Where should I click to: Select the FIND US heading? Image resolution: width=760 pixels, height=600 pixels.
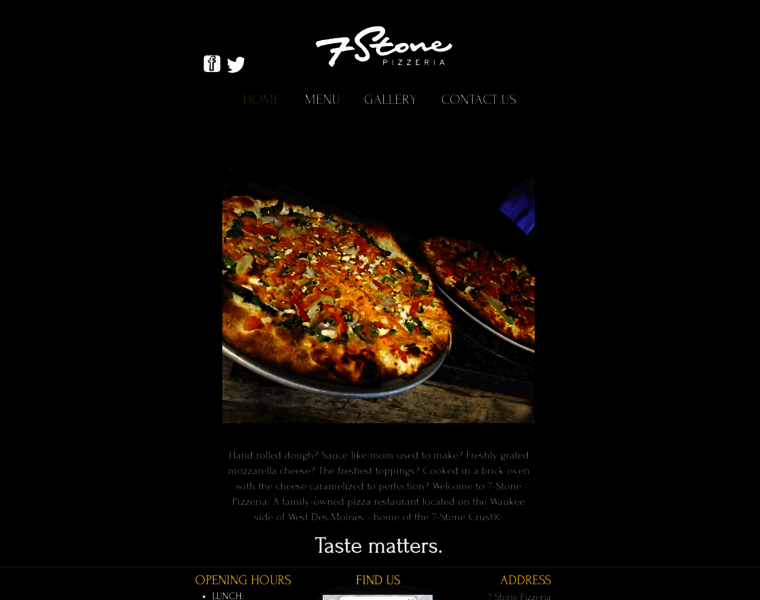coord(378,580)
